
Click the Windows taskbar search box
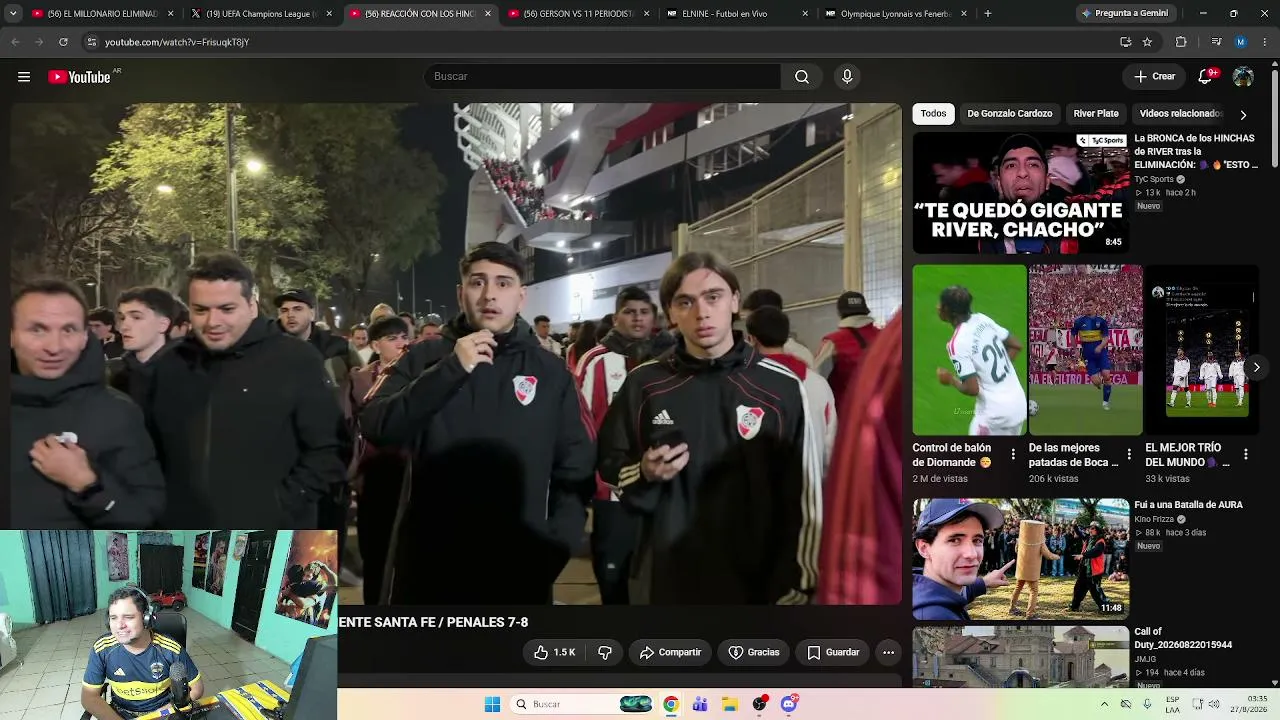583,704
